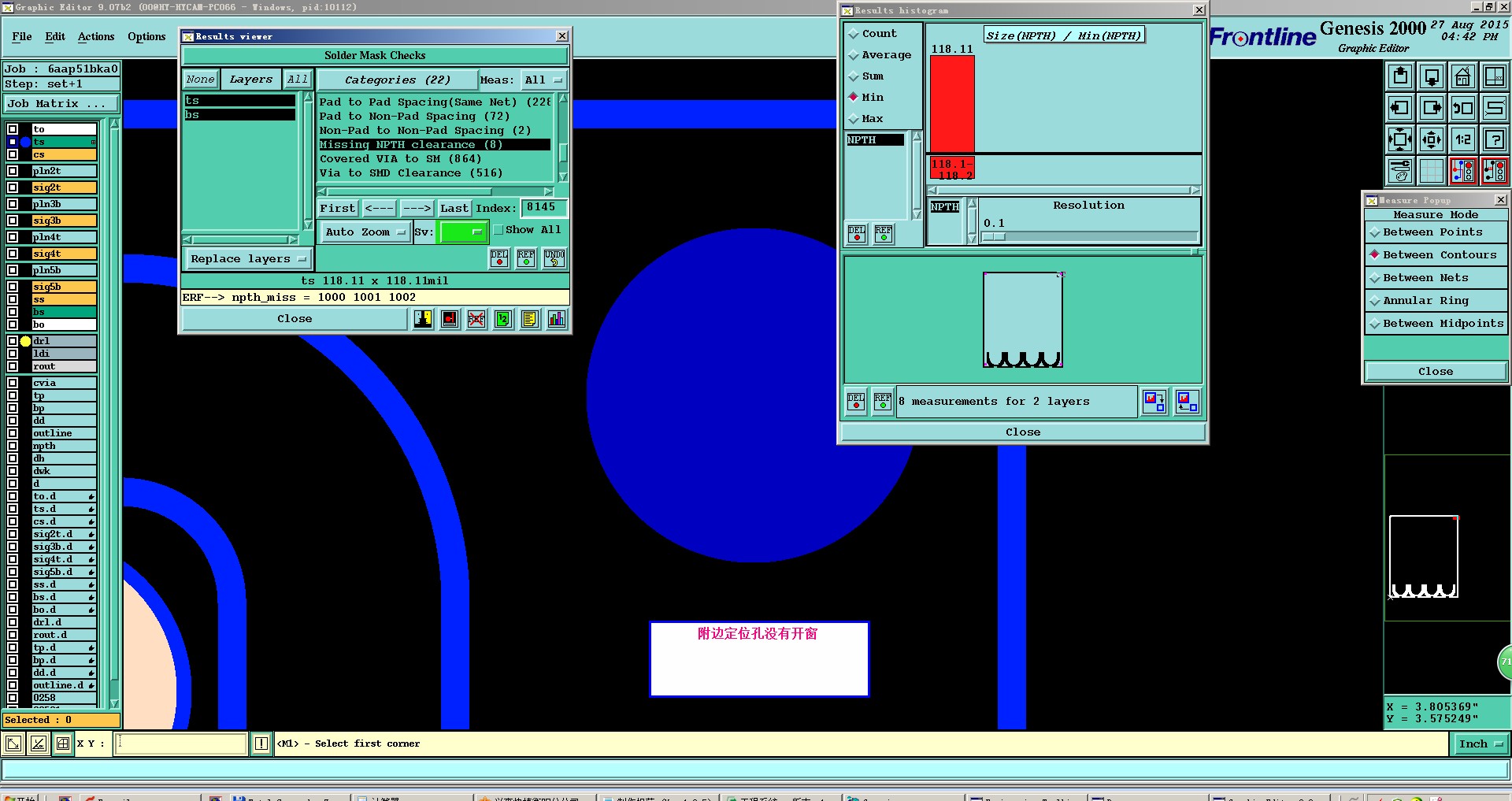Click the Index input field showing 8145
Screen dimensions: 1512x801
543,208
